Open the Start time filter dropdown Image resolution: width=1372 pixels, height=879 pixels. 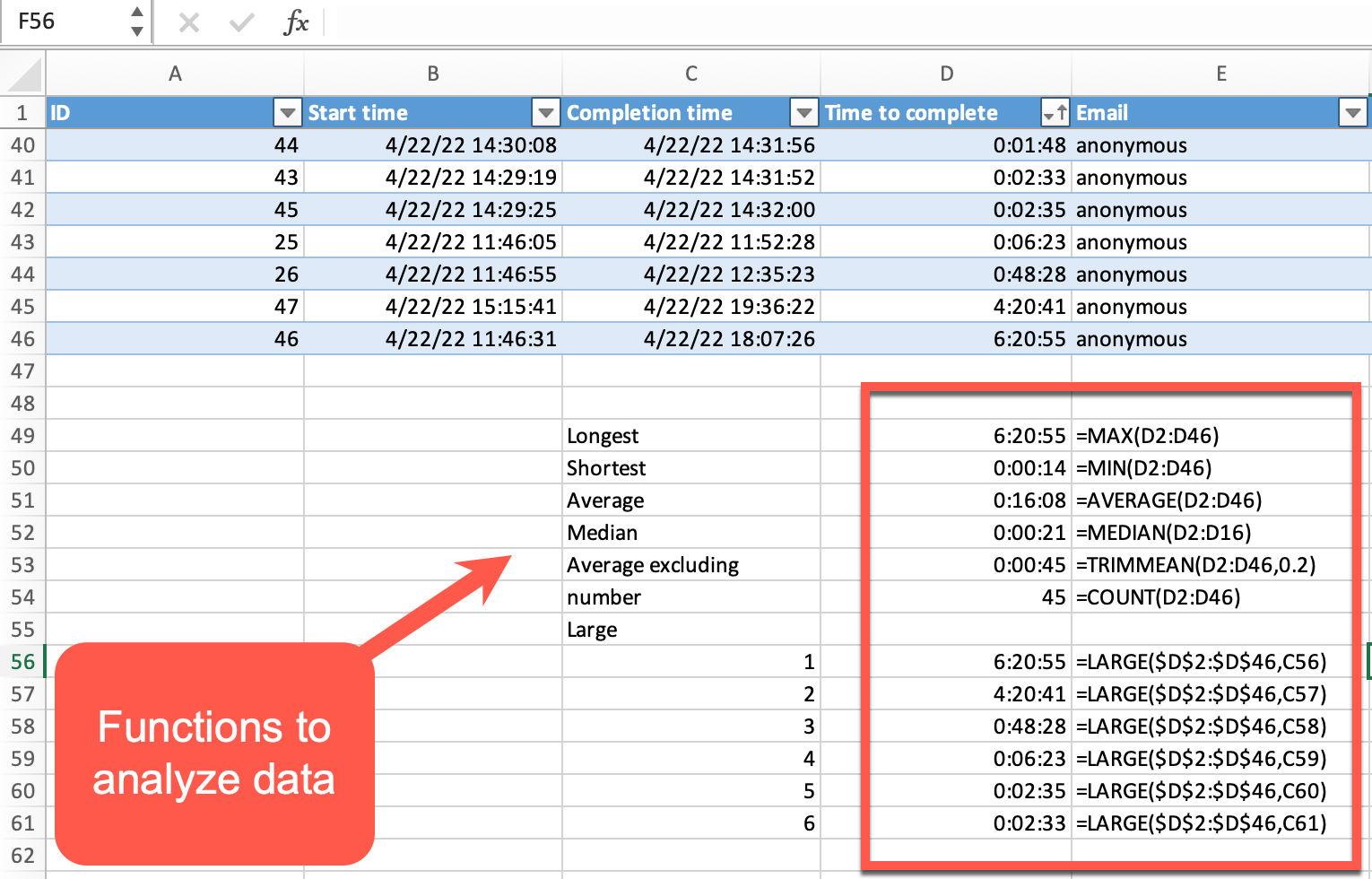[x=545, y=112]
